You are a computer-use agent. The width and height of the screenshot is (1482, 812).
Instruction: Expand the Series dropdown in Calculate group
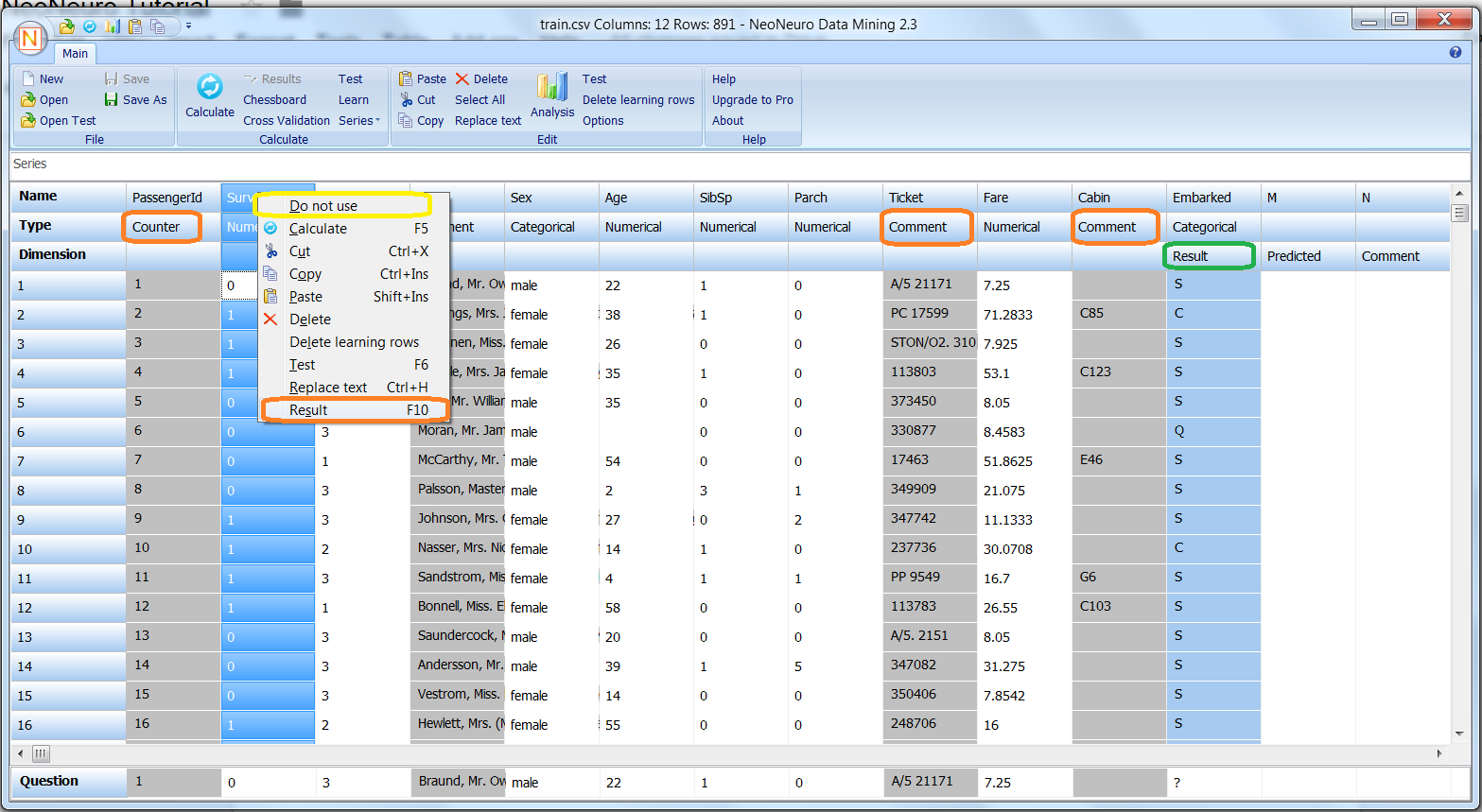[359, 121]
